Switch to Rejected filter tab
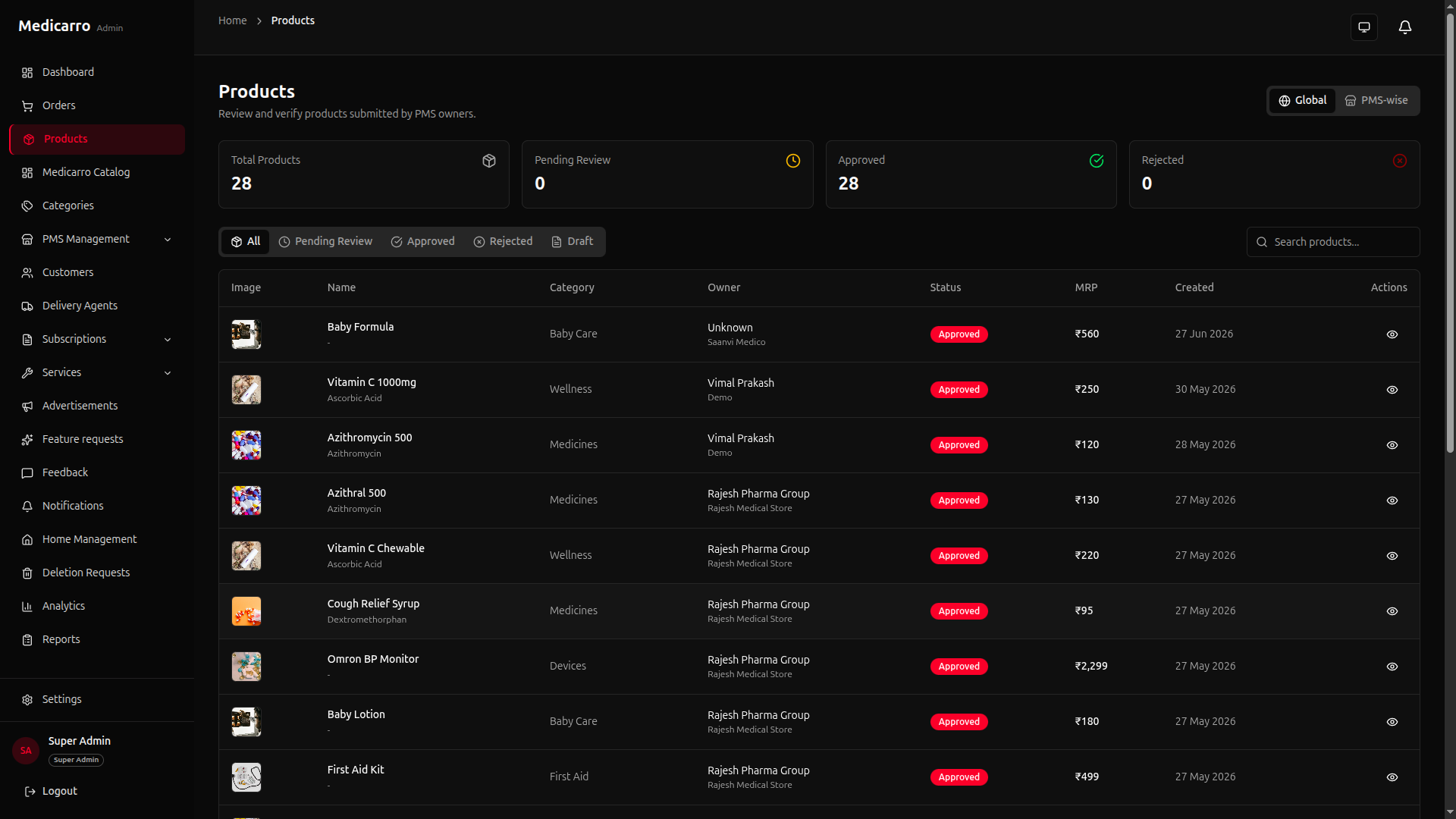This screenshot has width=1456, height=819. pyautogui.click(x=503, y=242)
